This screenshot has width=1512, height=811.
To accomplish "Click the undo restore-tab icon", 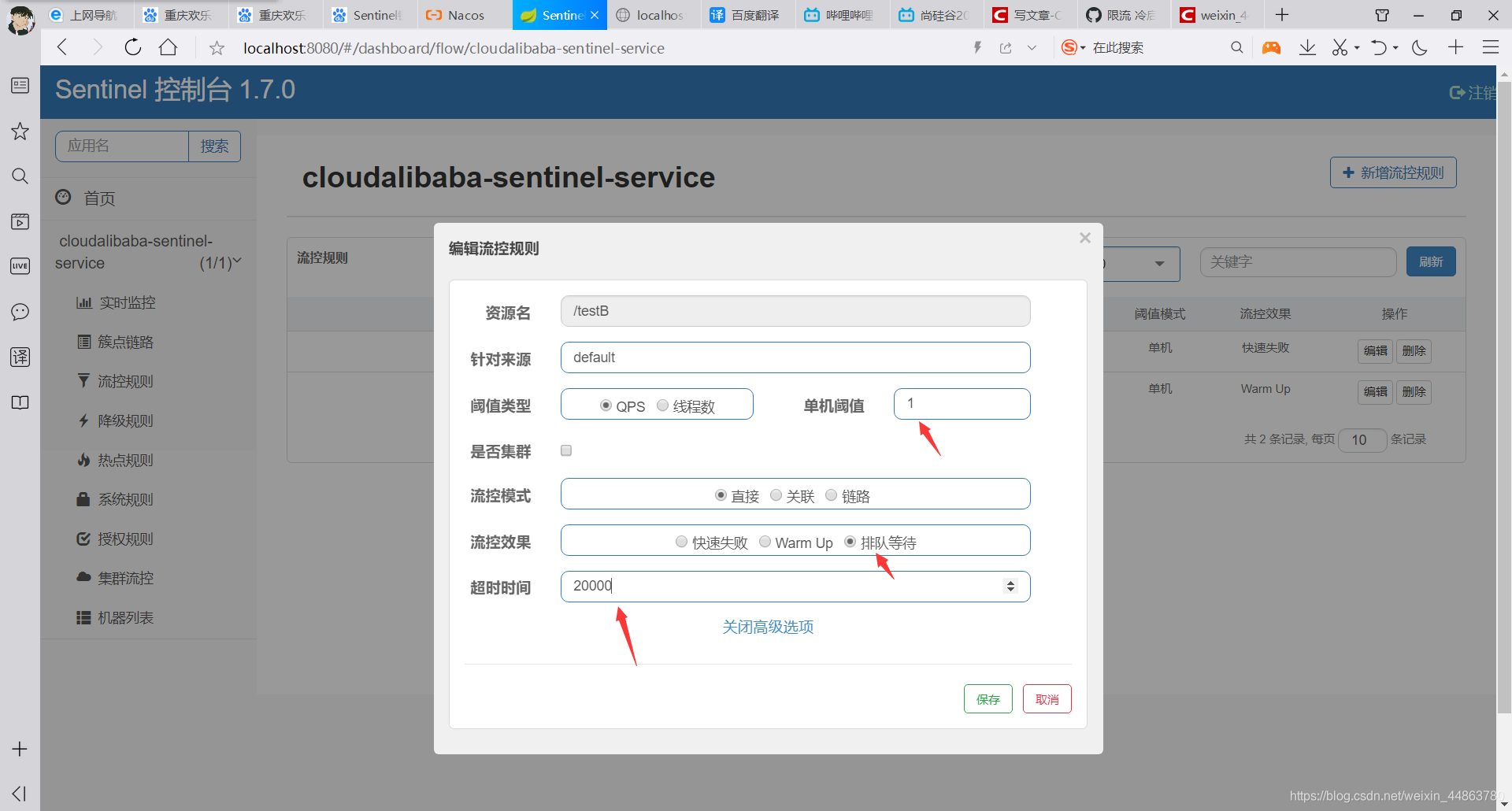I will [x=1379, y=48].
